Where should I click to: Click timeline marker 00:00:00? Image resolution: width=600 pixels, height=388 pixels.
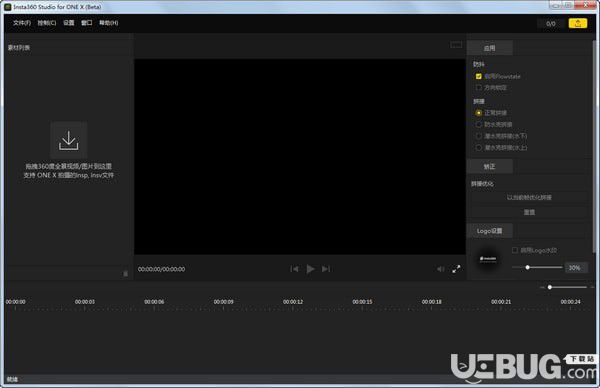click(x=15, y=302)
